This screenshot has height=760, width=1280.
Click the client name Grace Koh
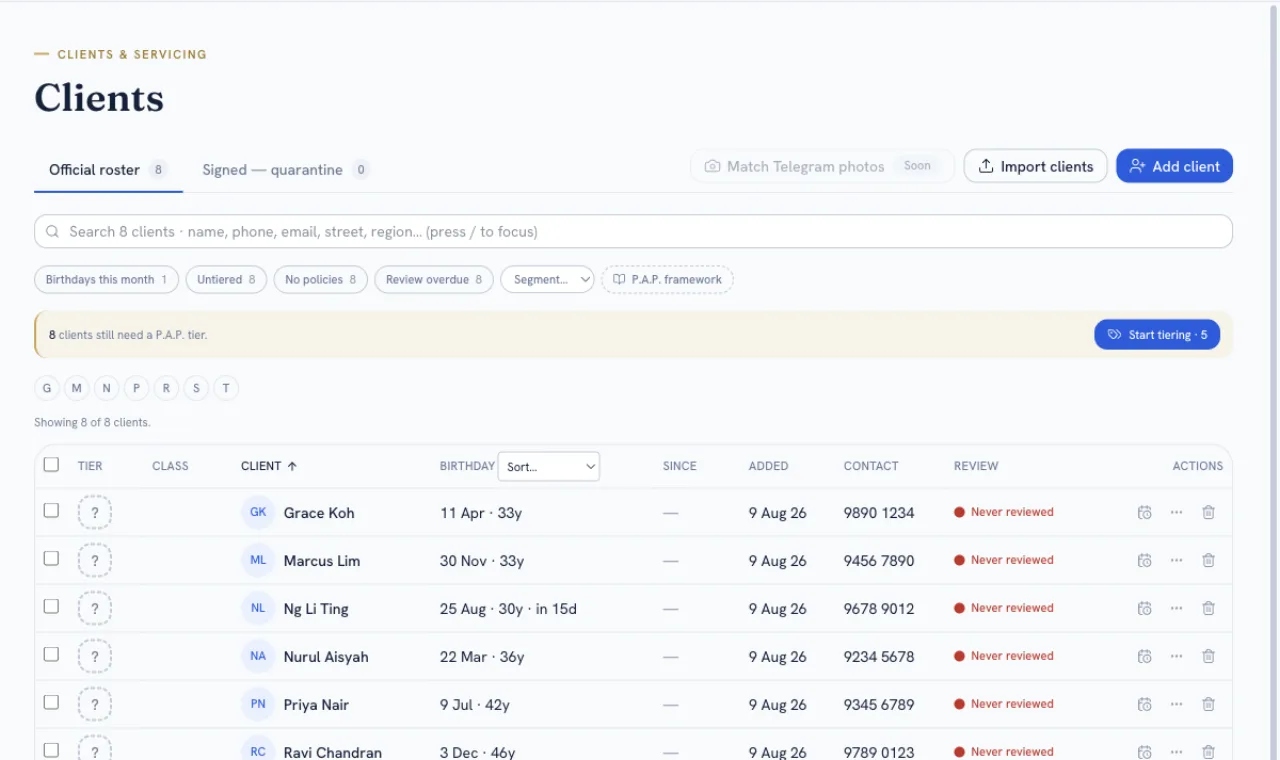[319, 513]
